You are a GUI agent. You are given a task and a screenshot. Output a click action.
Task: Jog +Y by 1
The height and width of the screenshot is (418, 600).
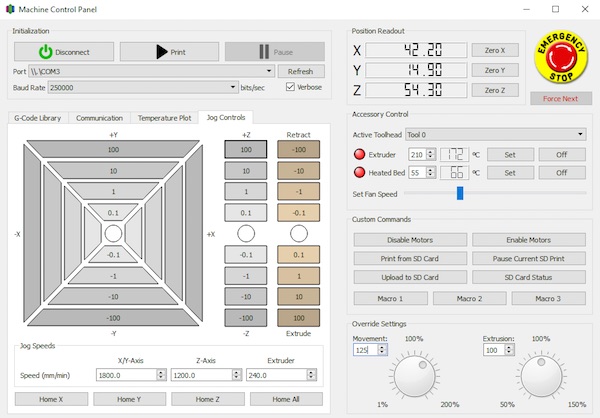pyautogui.click(x=113, y=191)
